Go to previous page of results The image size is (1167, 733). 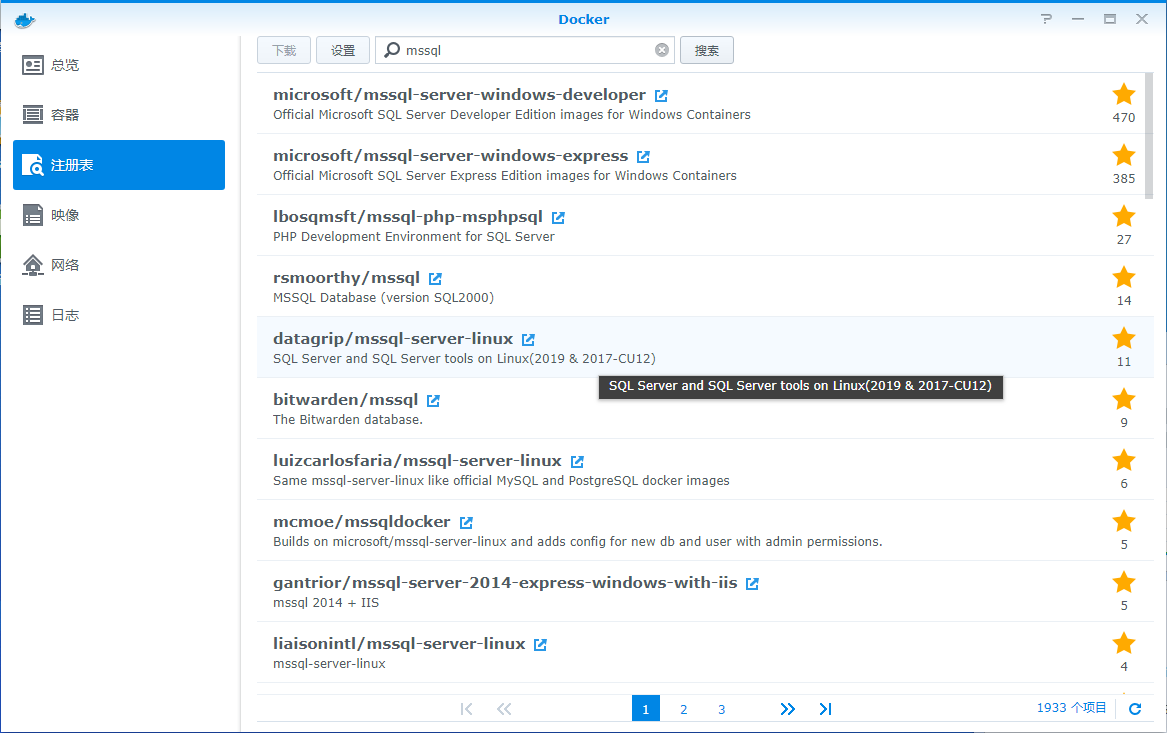click(x=504, y=708)
